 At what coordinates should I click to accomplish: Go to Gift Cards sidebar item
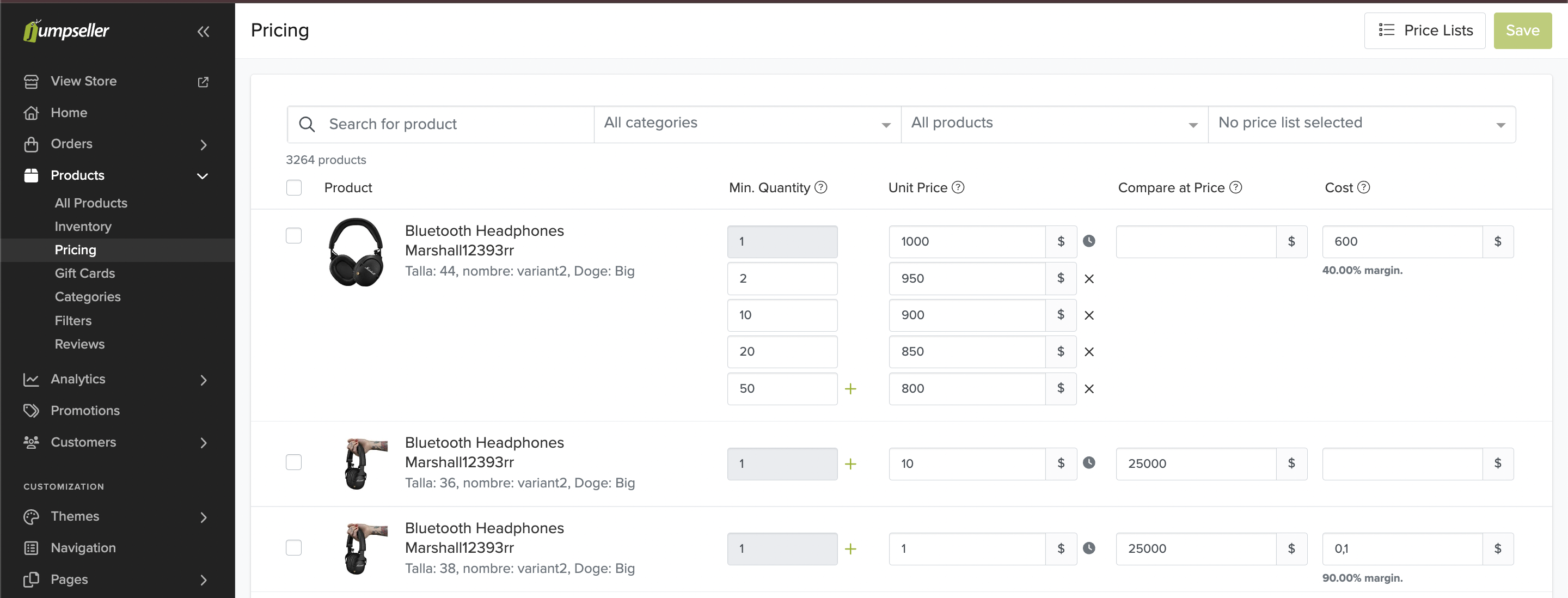click(84, 273)
